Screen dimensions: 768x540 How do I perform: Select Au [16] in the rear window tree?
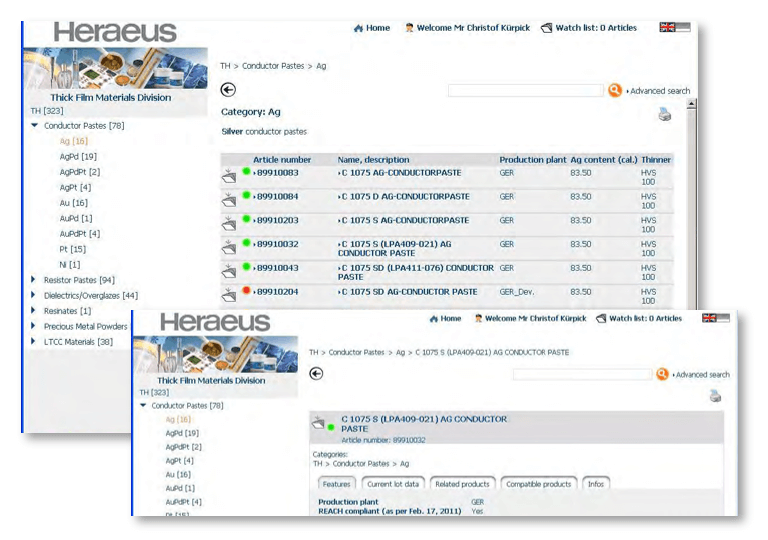(x=73, y=203)
